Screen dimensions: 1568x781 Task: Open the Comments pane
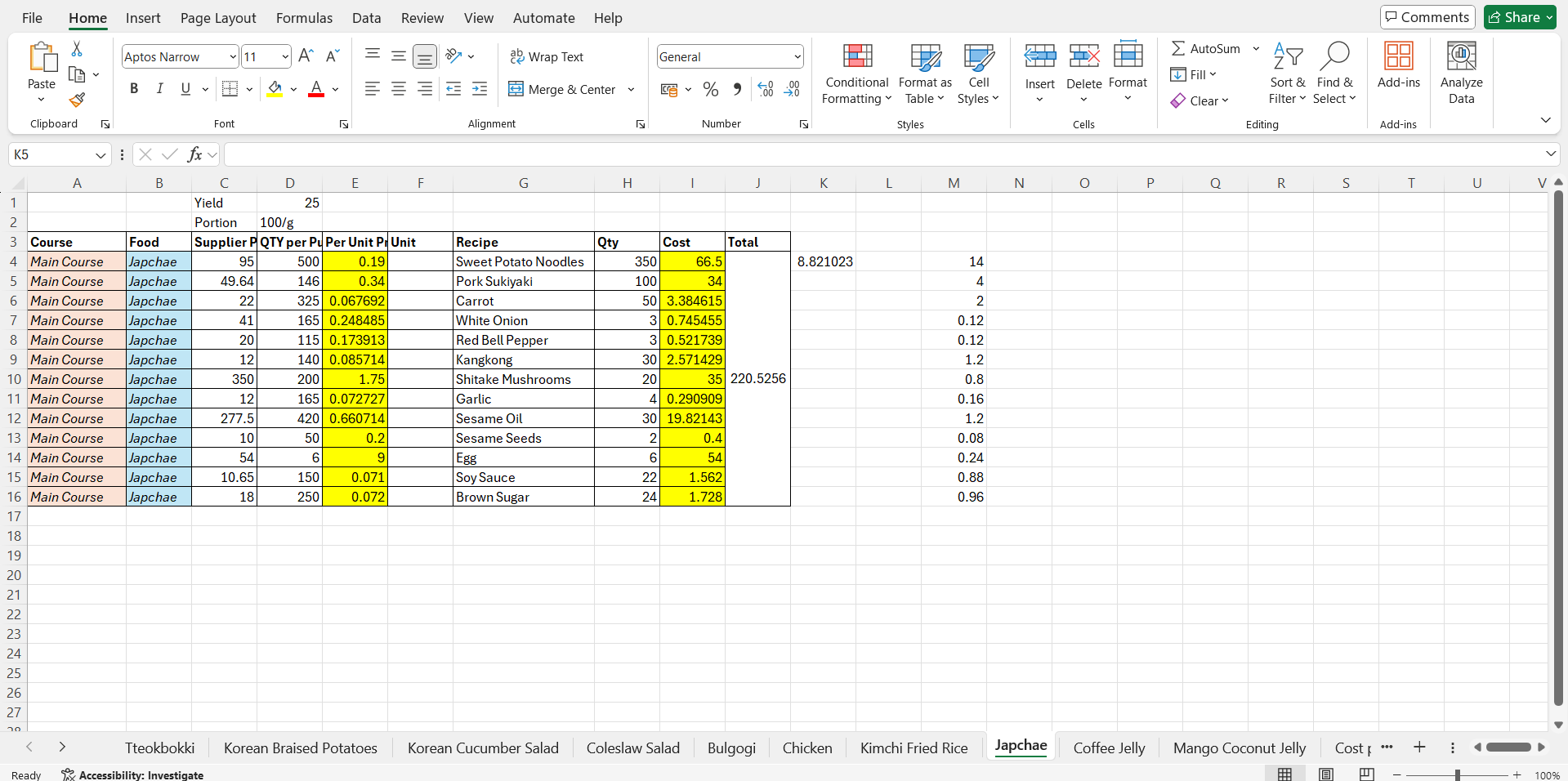[x=1427, y=17]
